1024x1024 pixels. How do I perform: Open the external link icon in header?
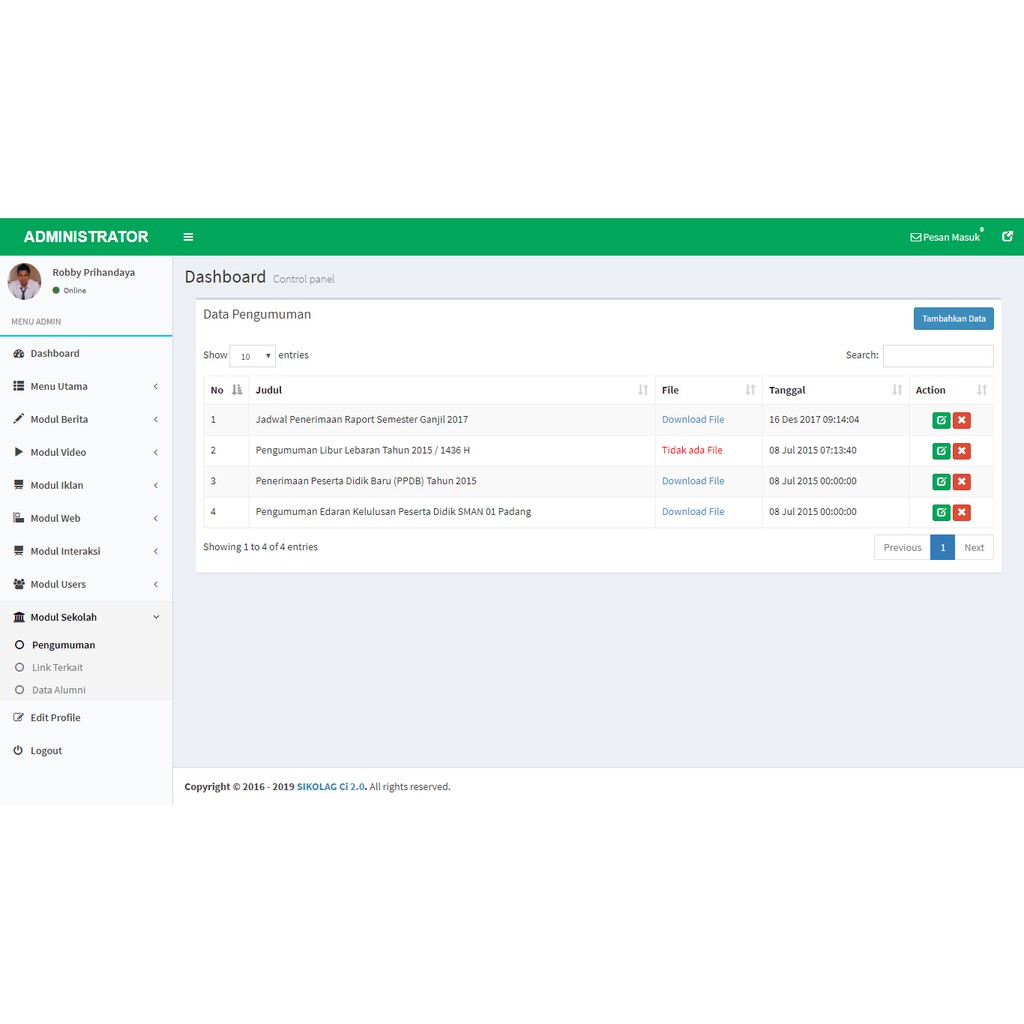[1007, 236]
